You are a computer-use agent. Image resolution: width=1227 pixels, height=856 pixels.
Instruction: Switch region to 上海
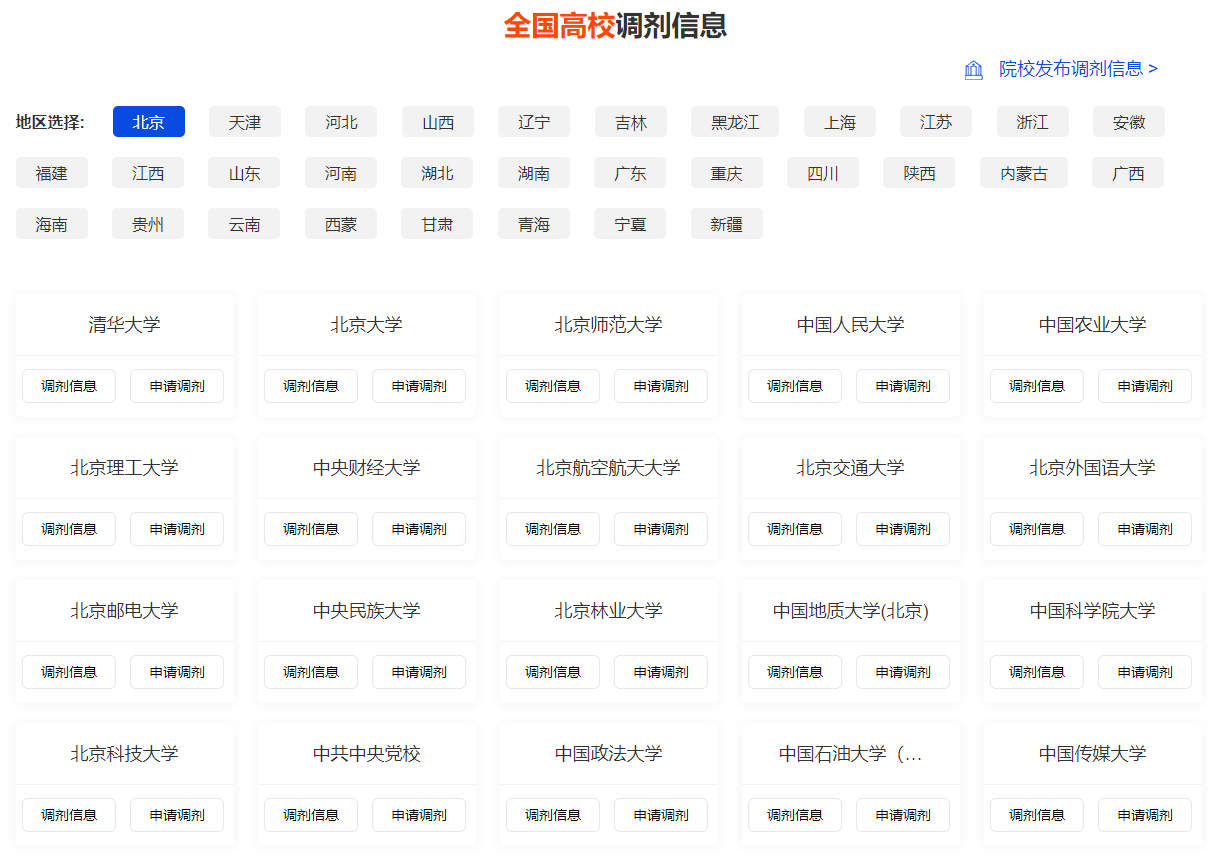[x=840, y=122]
